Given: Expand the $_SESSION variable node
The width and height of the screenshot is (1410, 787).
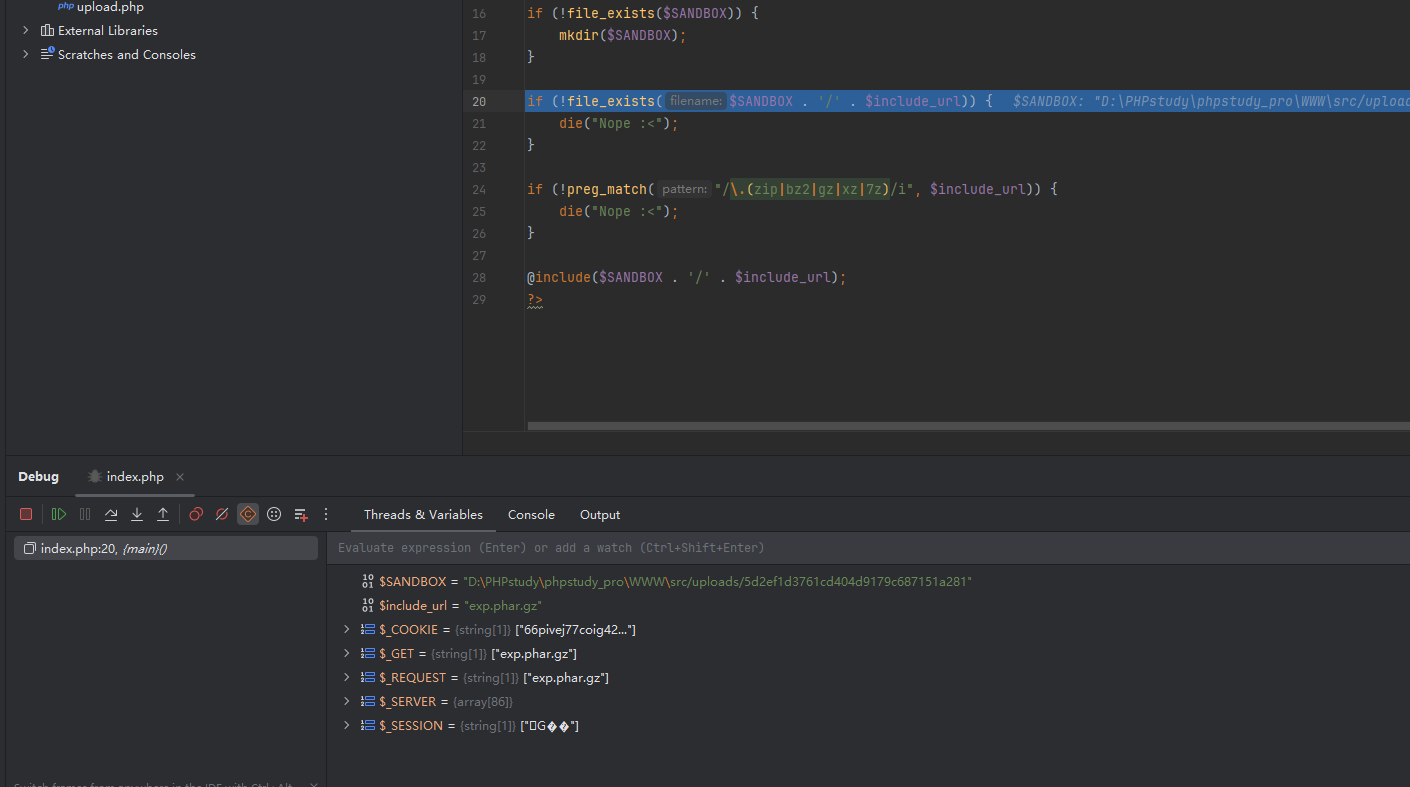Looking at the screenshot, I should point(347,725).
